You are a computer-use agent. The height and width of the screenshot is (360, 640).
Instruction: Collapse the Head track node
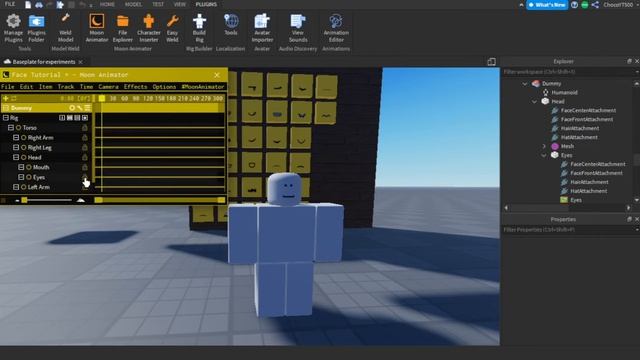coord(16,157)
